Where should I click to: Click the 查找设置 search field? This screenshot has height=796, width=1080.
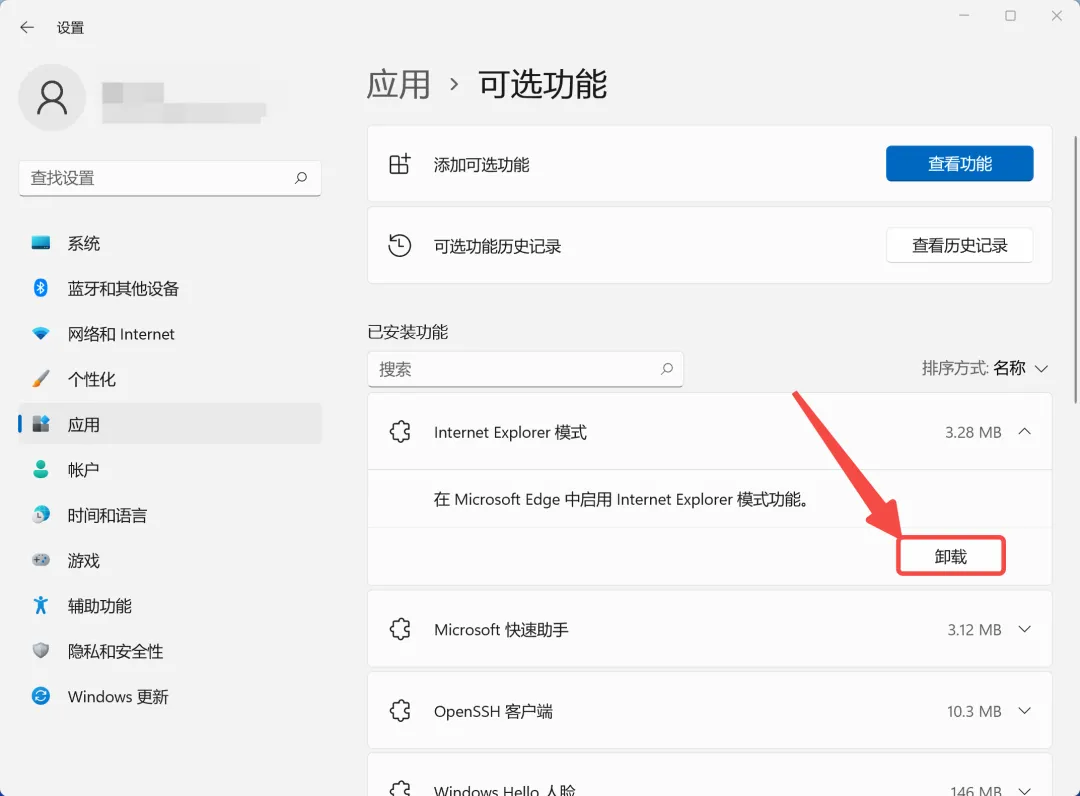(170, 178)
